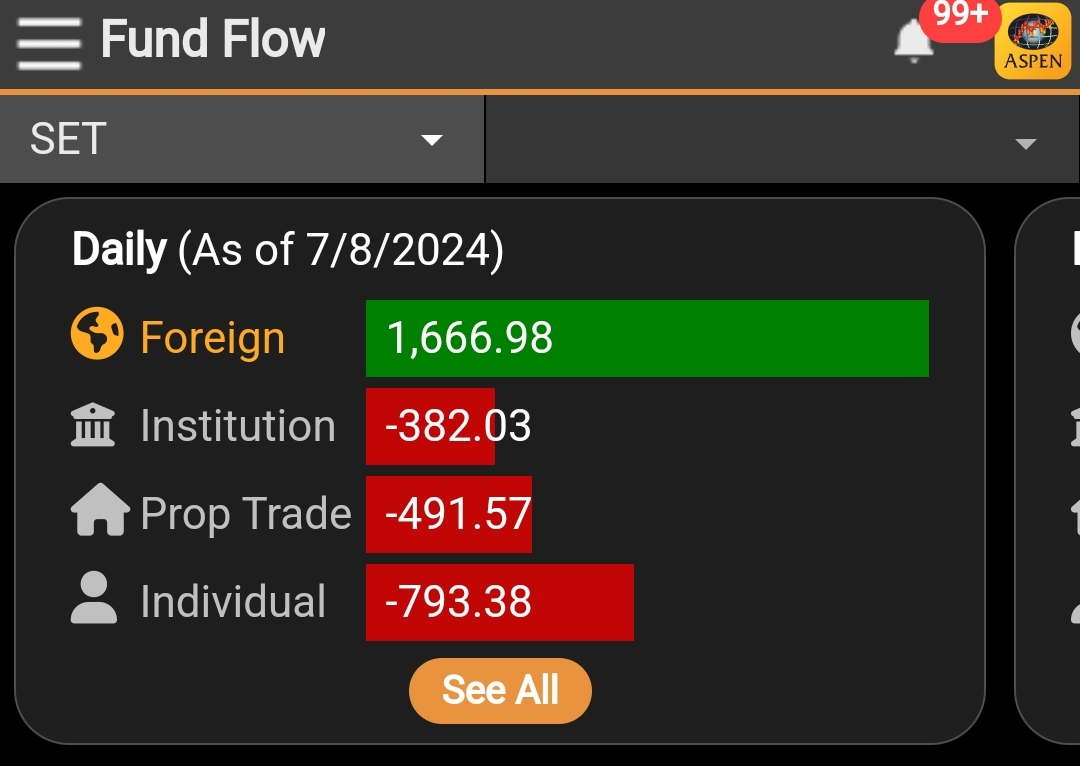Tap the green Foreign 1,666.98 bar
Screen dimensions: 1080x766
click(647, 338)
